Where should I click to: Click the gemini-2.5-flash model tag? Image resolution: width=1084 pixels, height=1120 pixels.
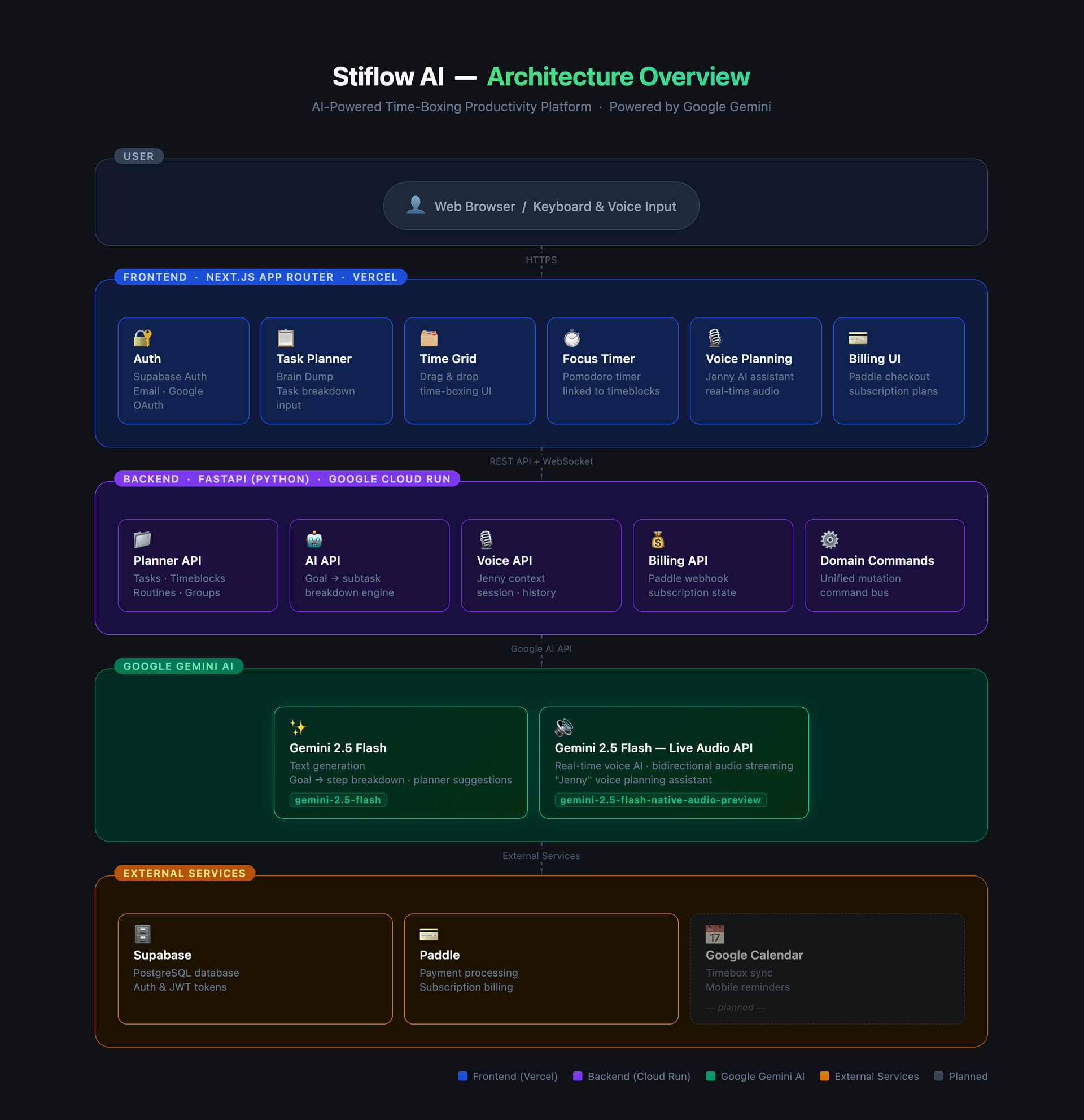pos(338,799)
